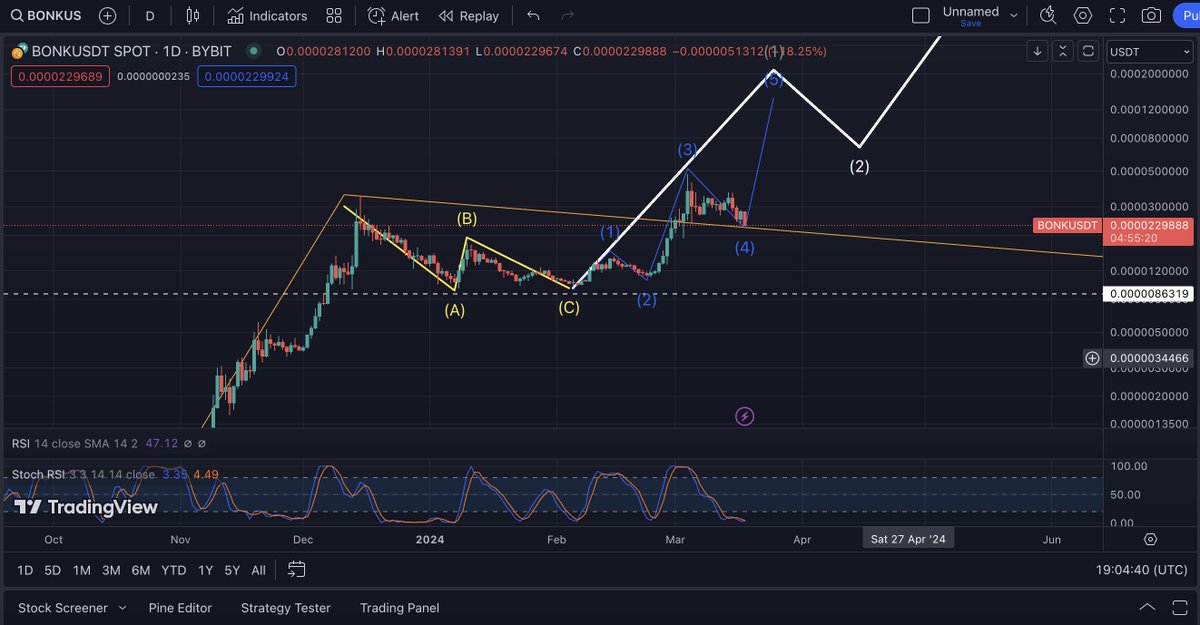Select the yellow (A) wave label
The image size is (1200, 625).
click(455, 310)
